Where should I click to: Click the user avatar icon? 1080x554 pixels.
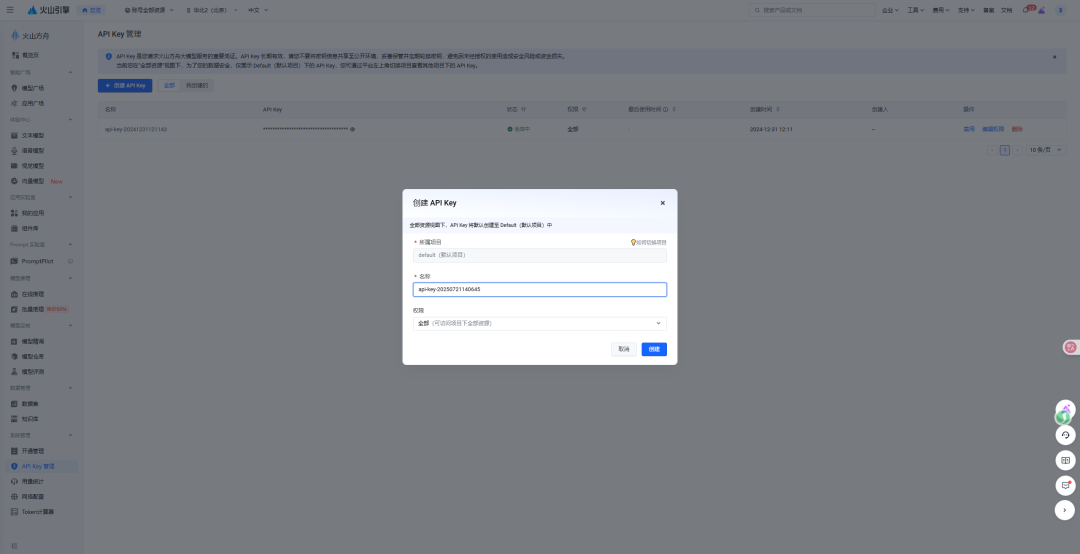point(1060,10)
